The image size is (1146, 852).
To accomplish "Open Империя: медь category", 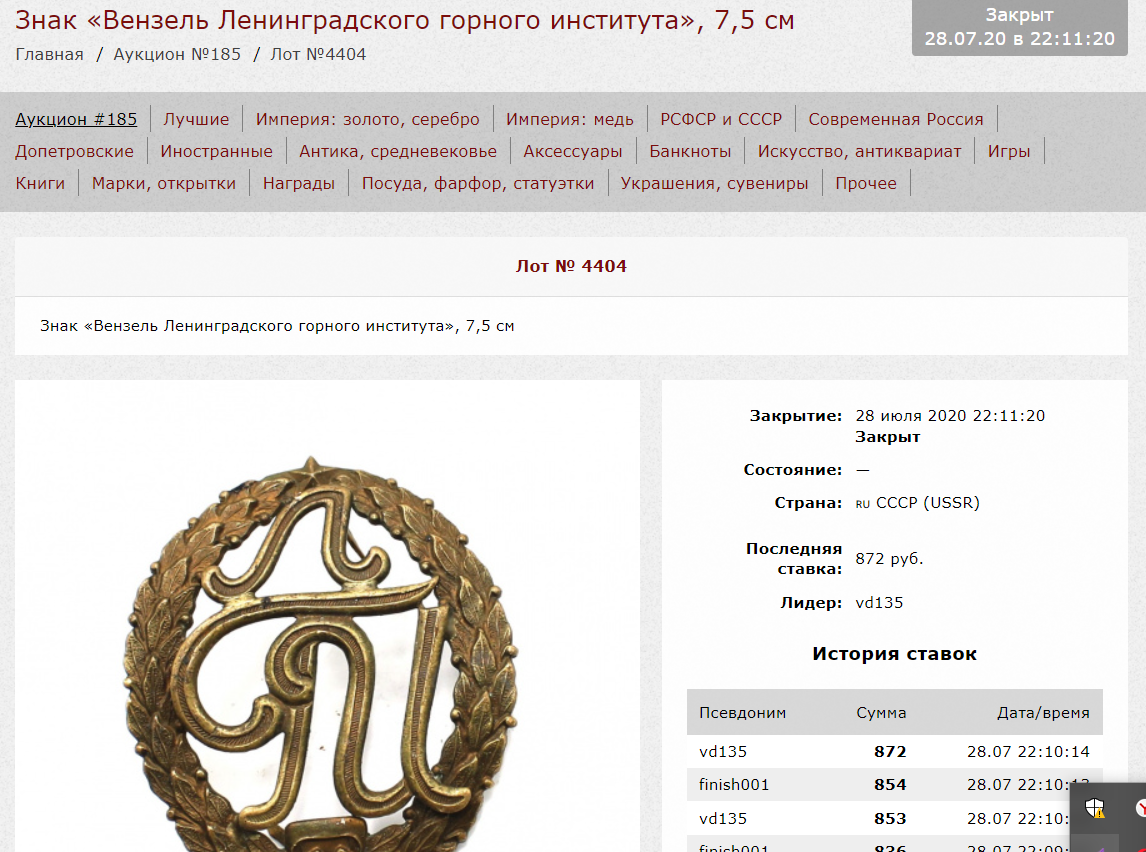I will point(569,119).
